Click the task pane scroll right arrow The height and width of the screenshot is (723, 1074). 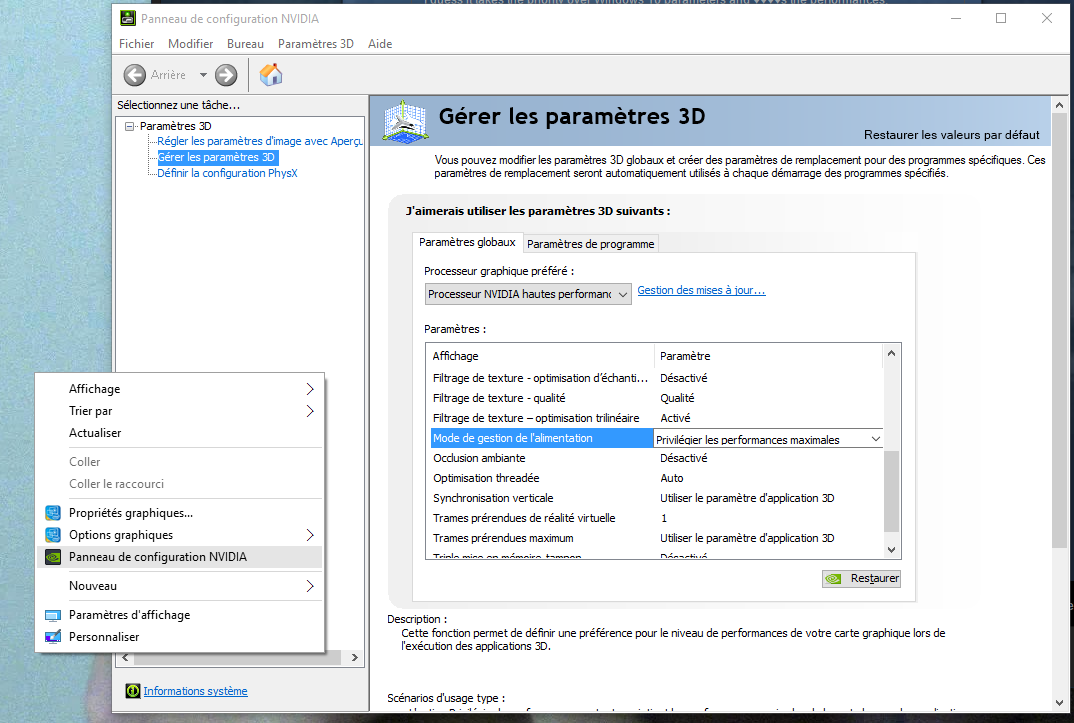coord(354,657)
